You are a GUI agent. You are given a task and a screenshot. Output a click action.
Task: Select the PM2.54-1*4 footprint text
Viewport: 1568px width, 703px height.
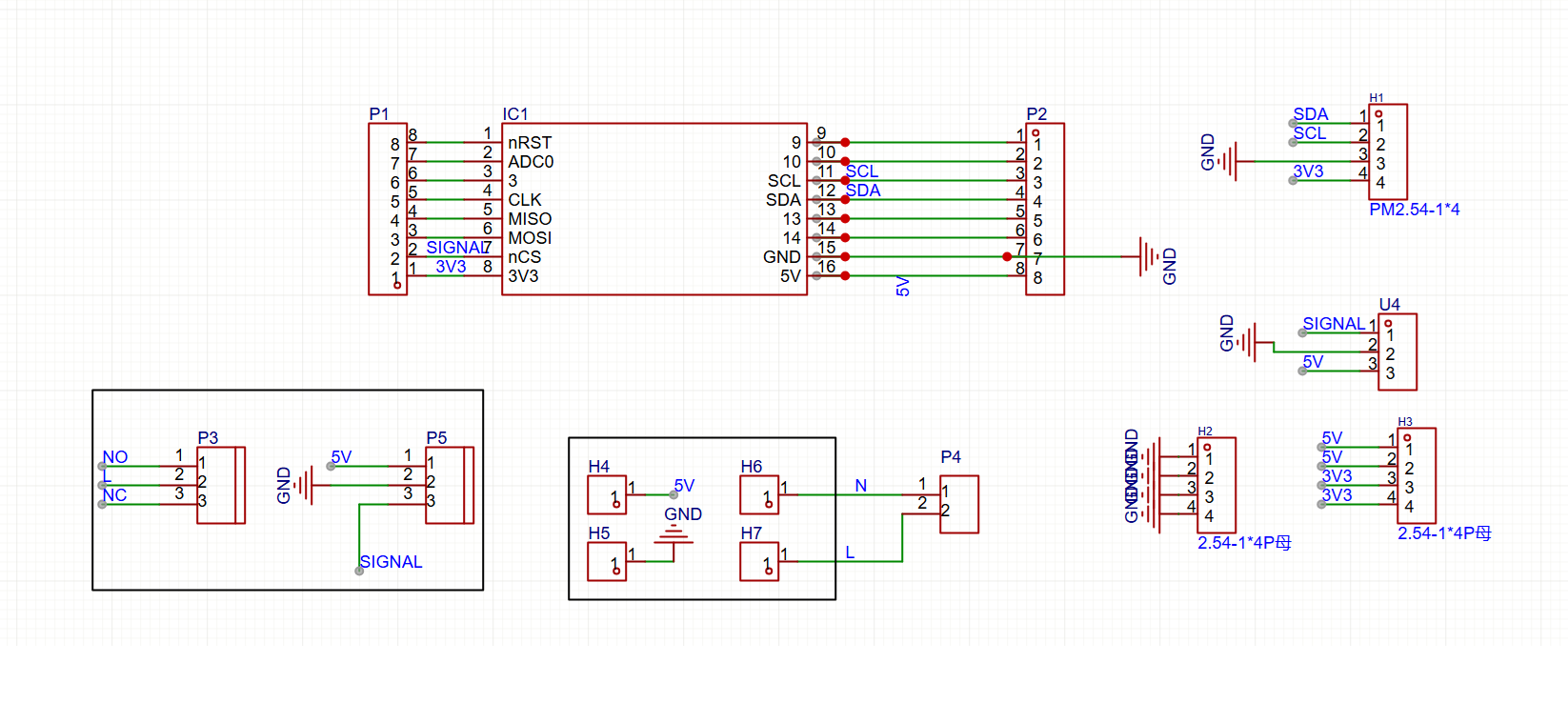tap(1415, 210)
